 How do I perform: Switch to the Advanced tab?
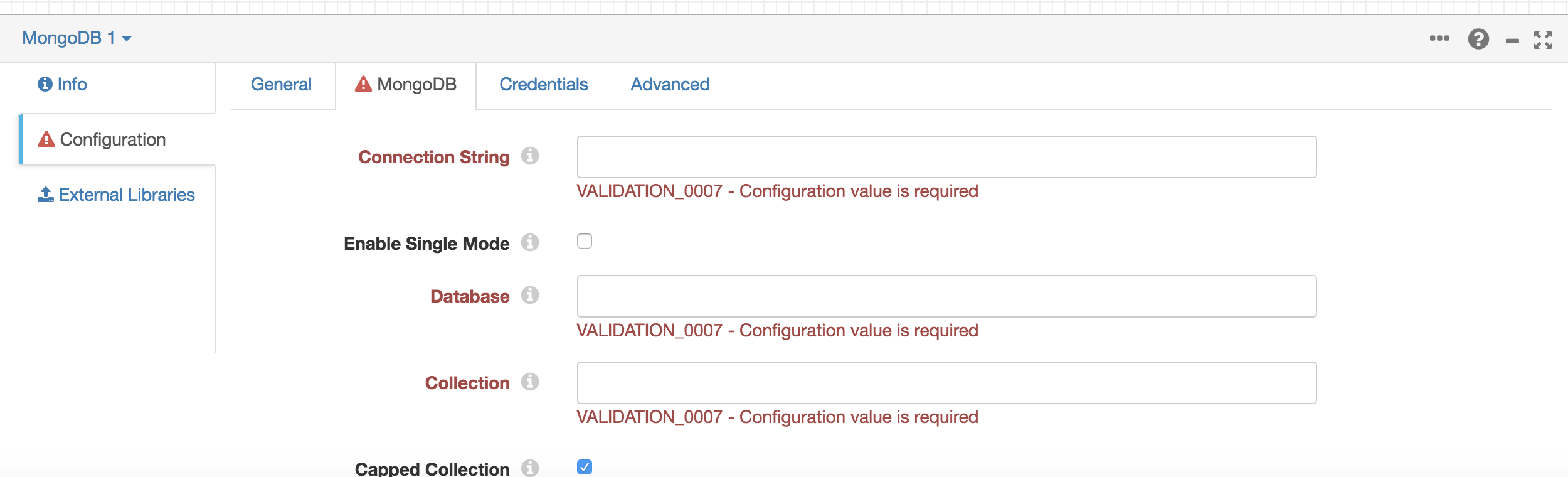[x=670, y=85]
